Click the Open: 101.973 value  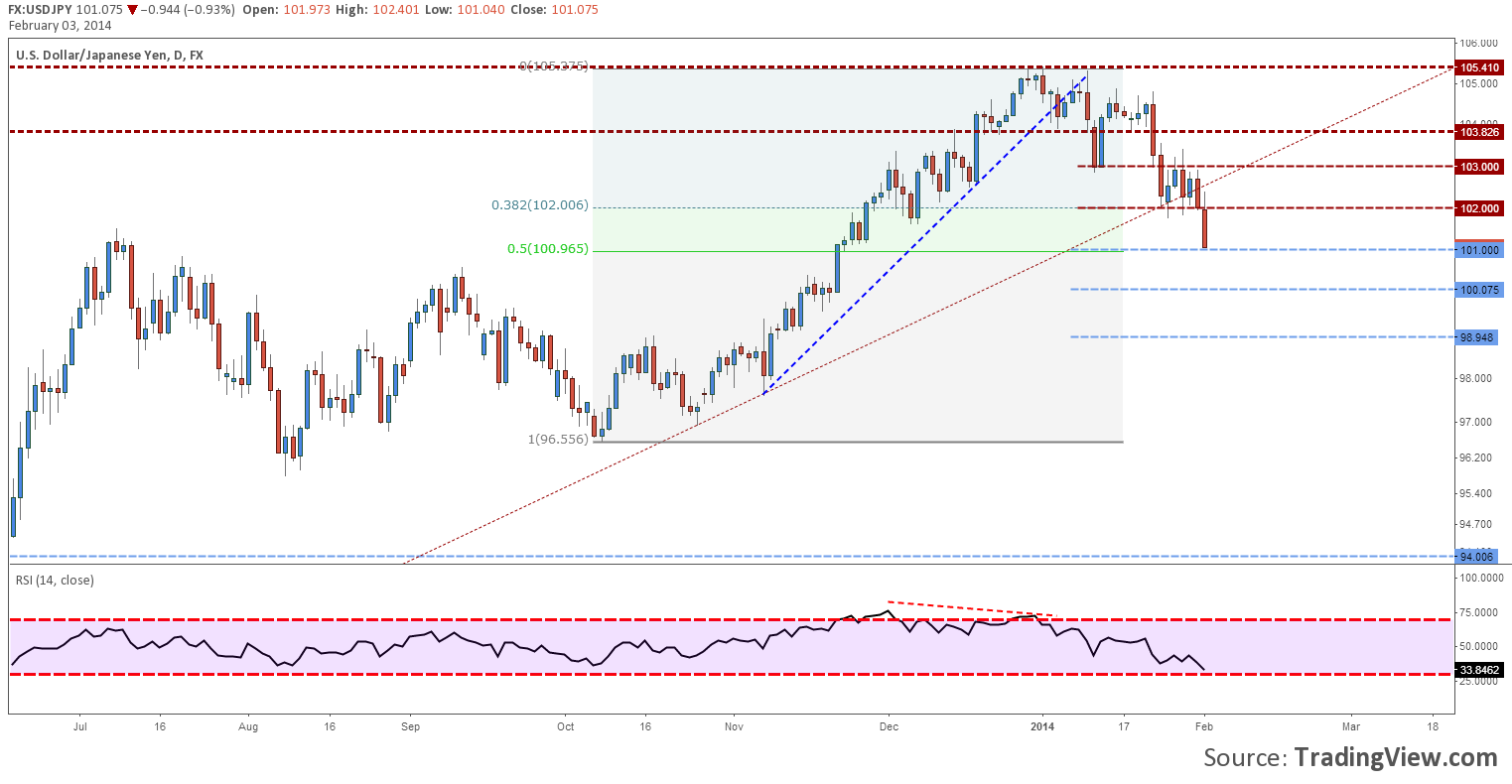pyautogui.click(x=285, y=10)
